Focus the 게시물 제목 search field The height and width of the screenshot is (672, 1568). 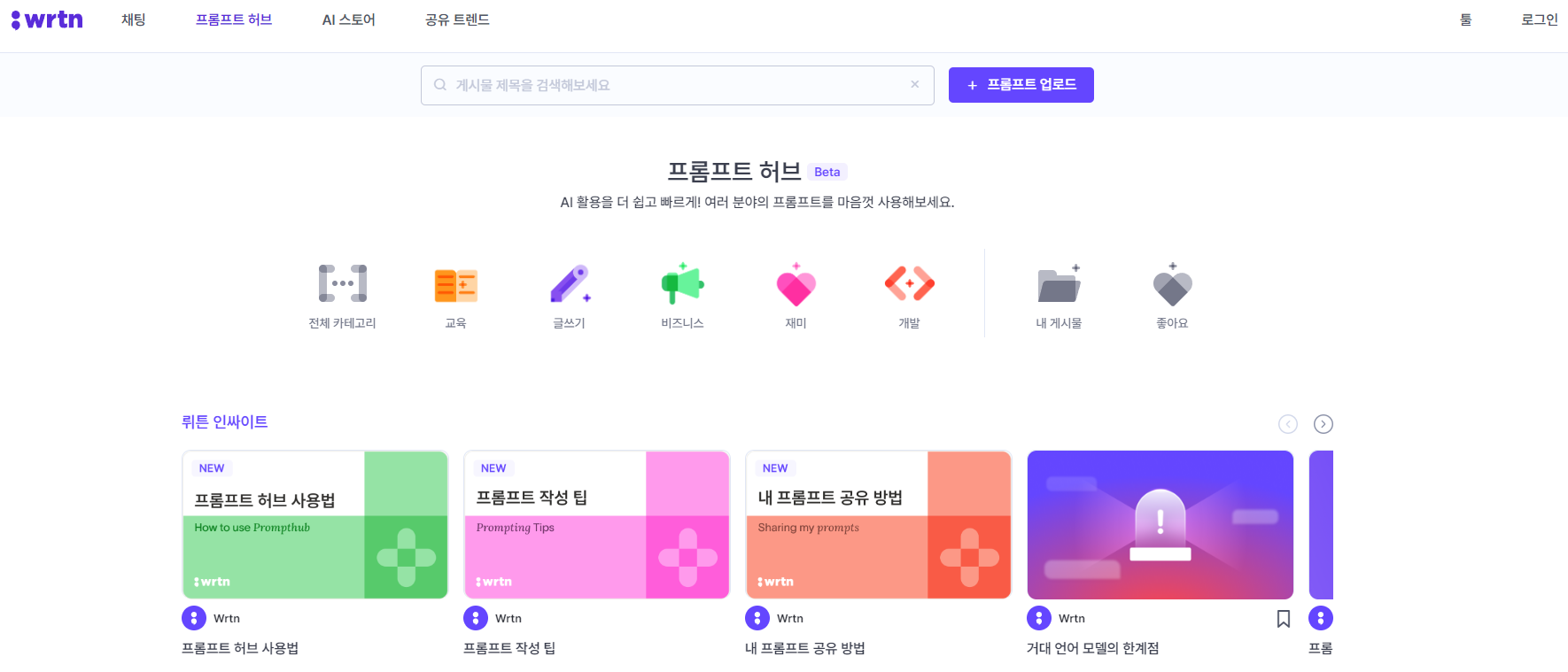click(677, 85)
